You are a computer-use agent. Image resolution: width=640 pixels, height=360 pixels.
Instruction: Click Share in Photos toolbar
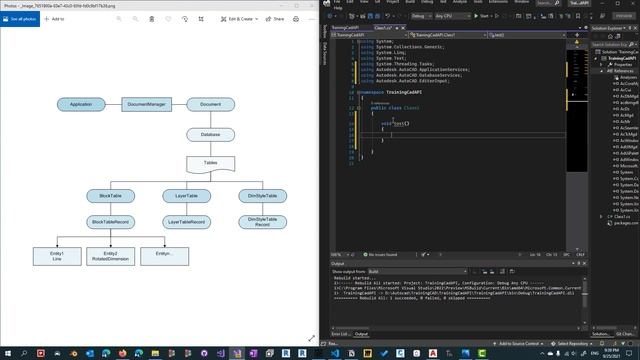click(x=275, y=19)
